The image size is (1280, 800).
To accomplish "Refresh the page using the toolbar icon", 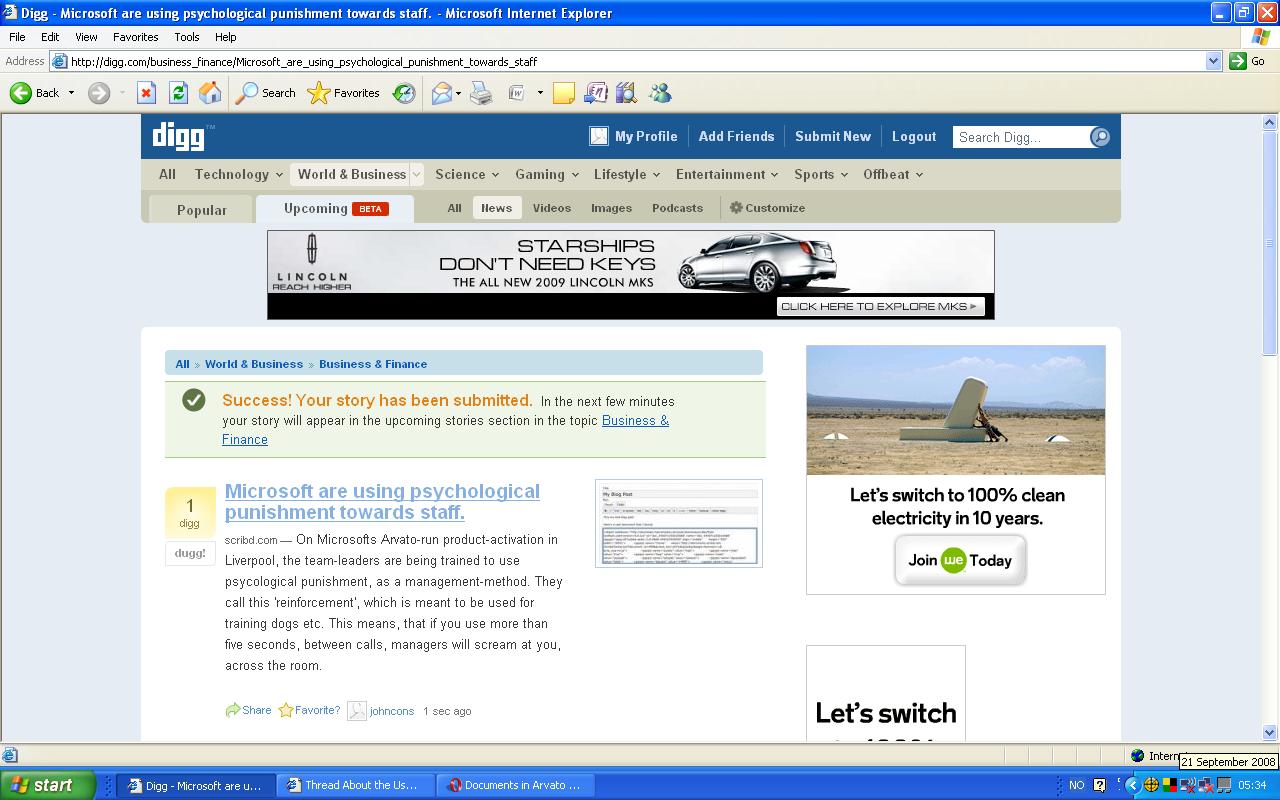I will pyautogui.click(x=178, y=93).
